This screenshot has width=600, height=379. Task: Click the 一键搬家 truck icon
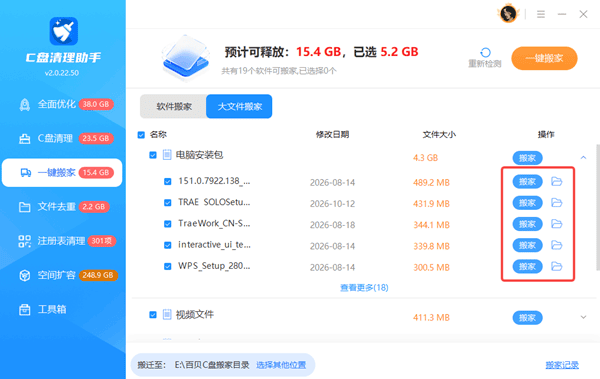[26, 173]
